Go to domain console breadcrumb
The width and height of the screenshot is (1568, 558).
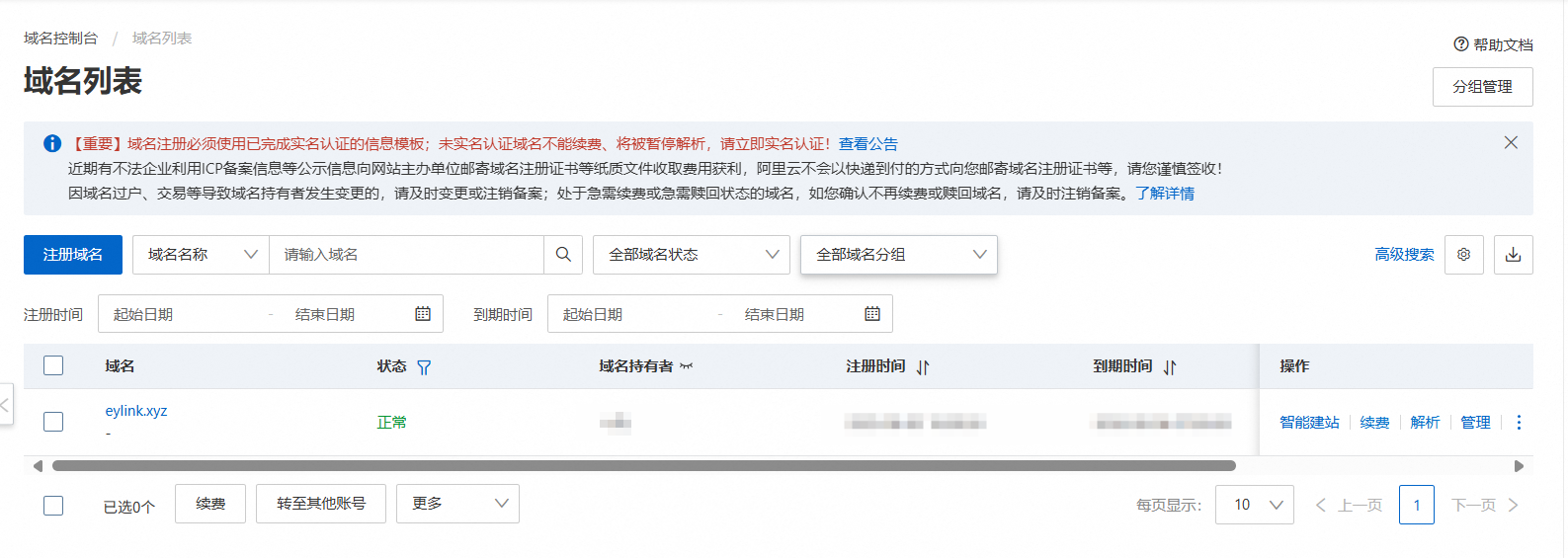[61, 39]
